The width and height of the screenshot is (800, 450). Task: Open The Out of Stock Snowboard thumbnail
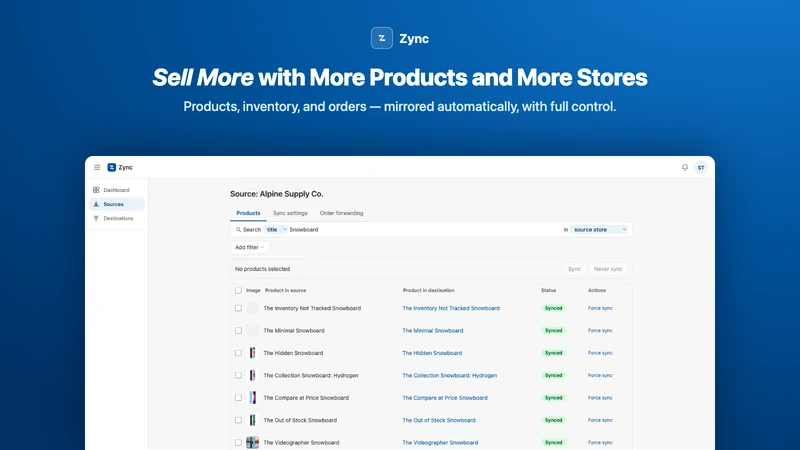pos(253,420)
